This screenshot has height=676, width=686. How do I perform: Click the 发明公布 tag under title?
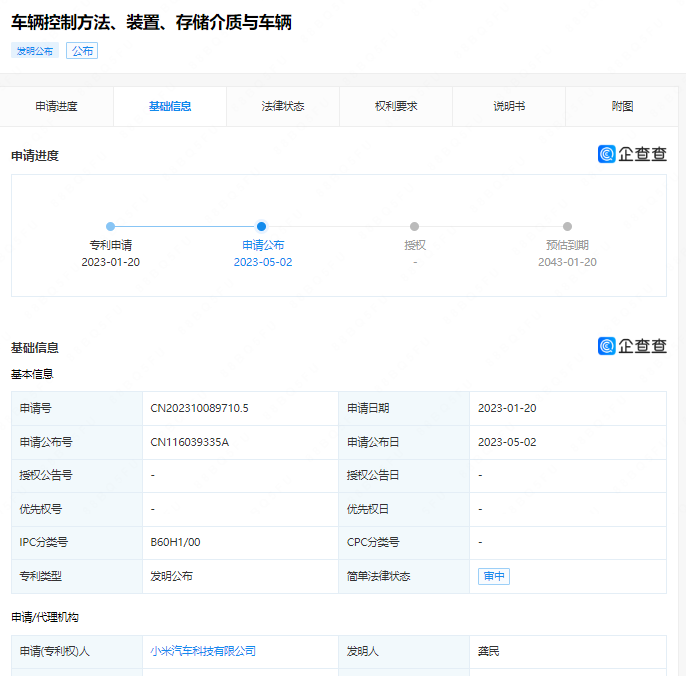(x=35, y=51)
